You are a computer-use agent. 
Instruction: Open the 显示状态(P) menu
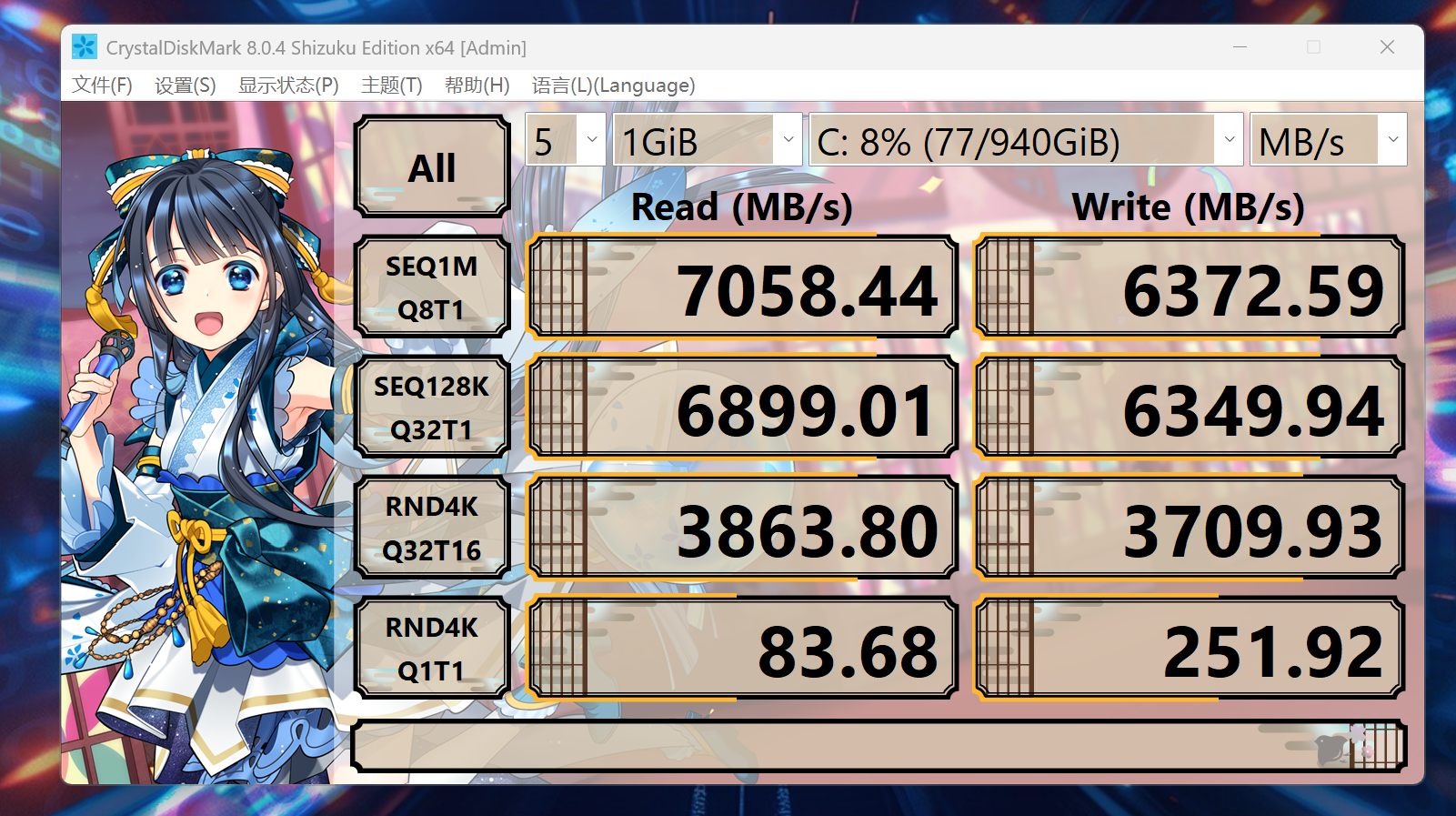point(288,86)
